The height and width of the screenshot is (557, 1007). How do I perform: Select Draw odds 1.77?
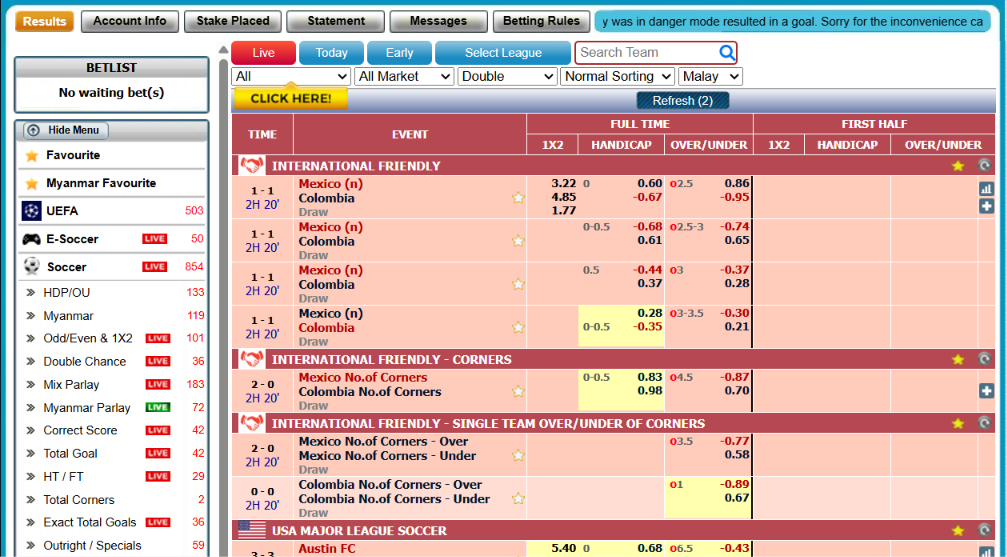(x=563, y=211)
